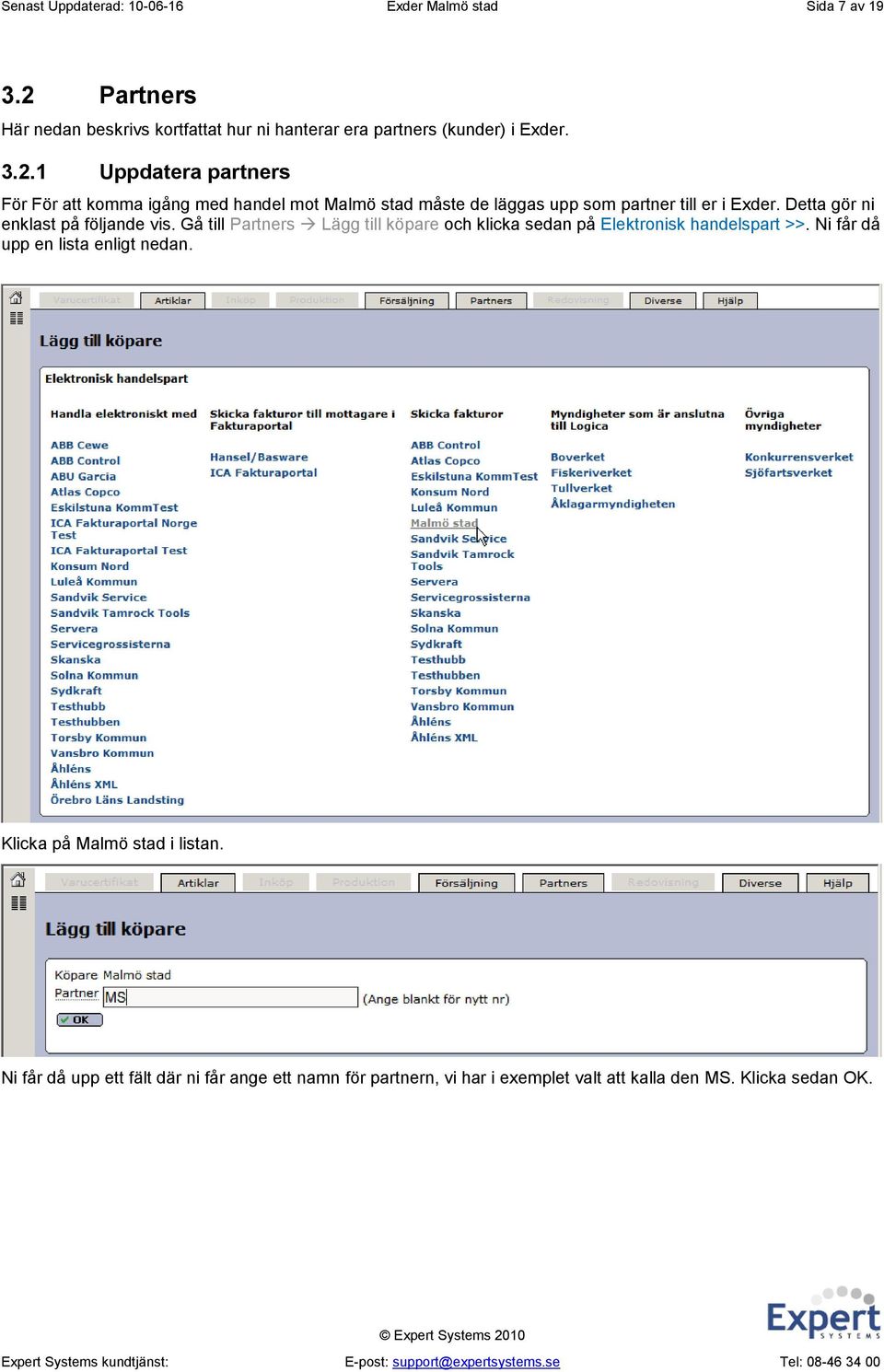Choose the ICA Fakturaportal Test link
Screen dimensions: 884x1372
click(119, 551)
